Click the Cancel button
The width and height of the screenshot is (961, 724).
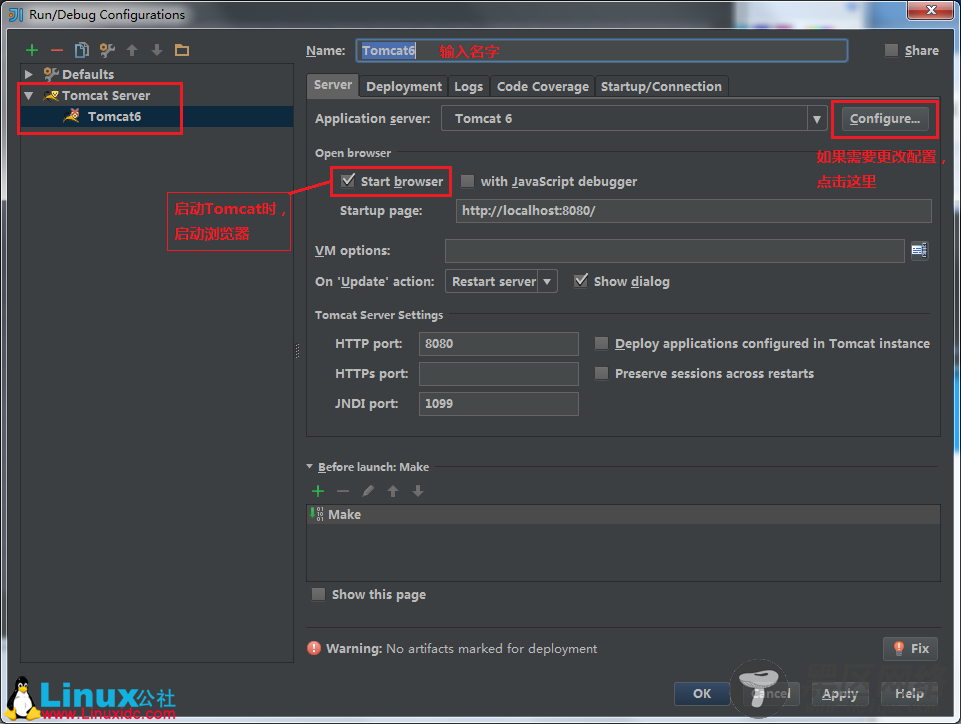pos(771,693)
